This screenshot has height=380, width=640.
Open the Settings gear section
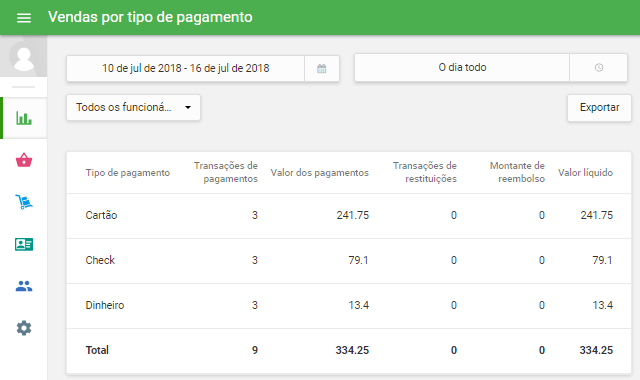click(24, 328)
